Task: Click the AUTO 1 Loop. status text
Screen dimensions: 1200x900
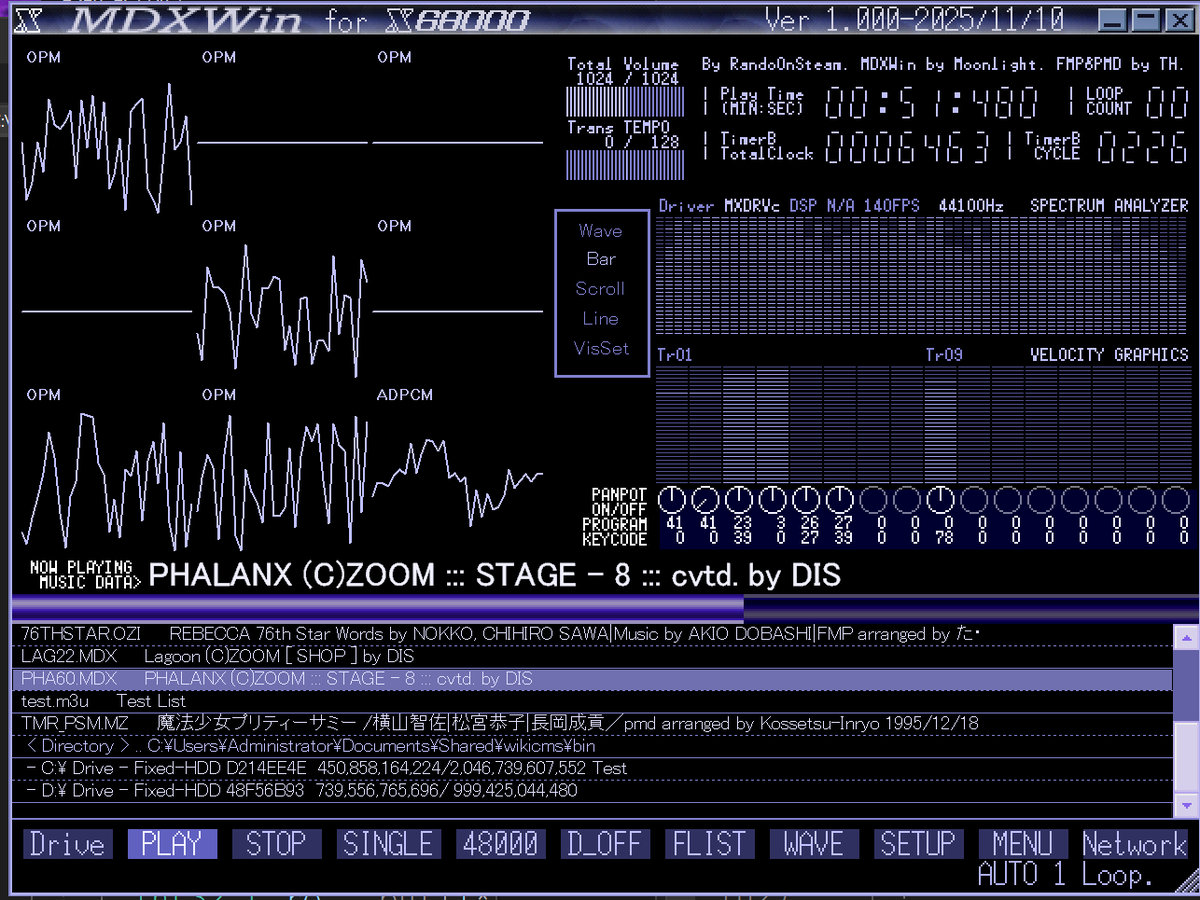Action: click(1066, 875)
